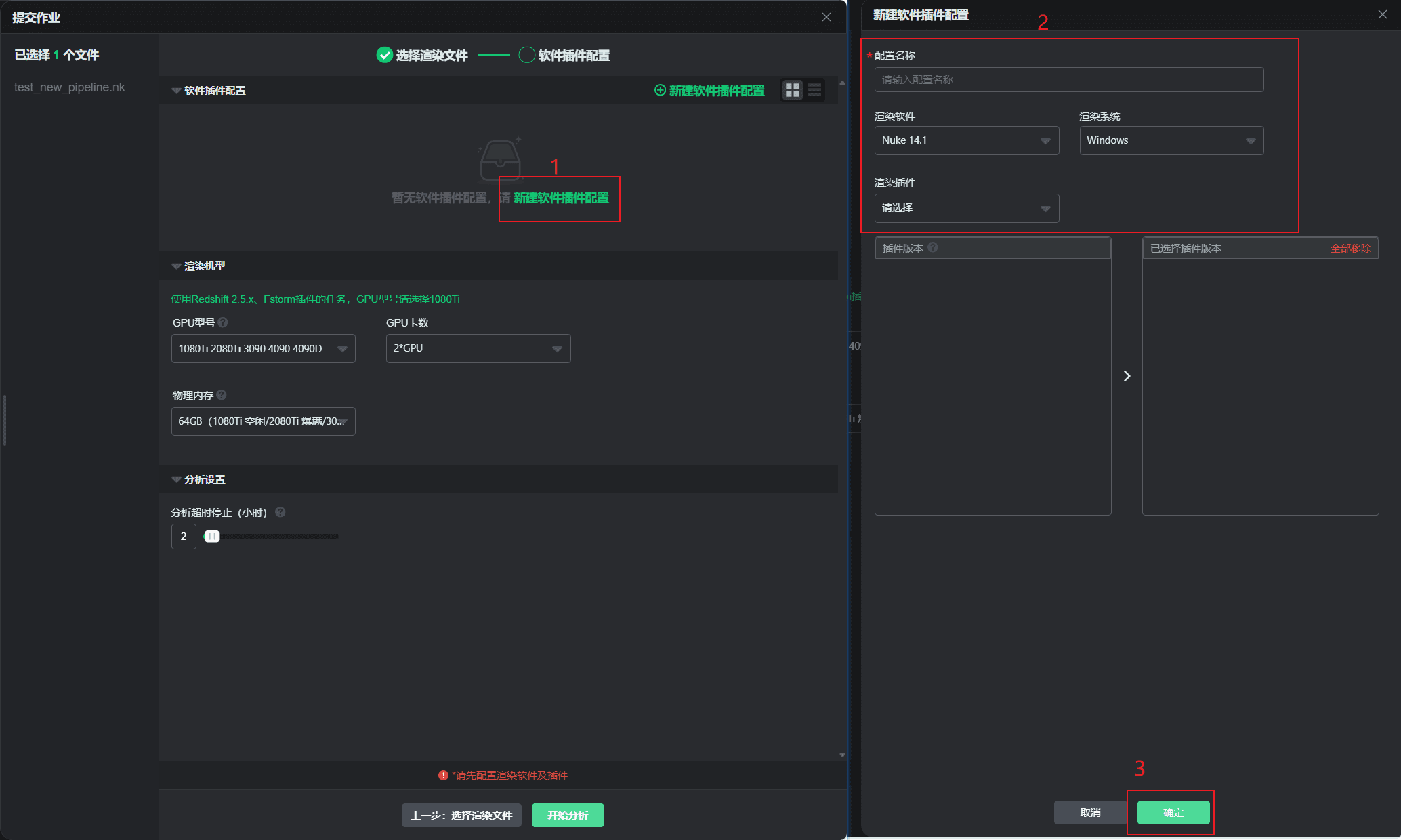Image resolution: width=1401 pixels, height=840 pixels.
Task: Click the scroll down arrow of the job panel
Action: 842,755
